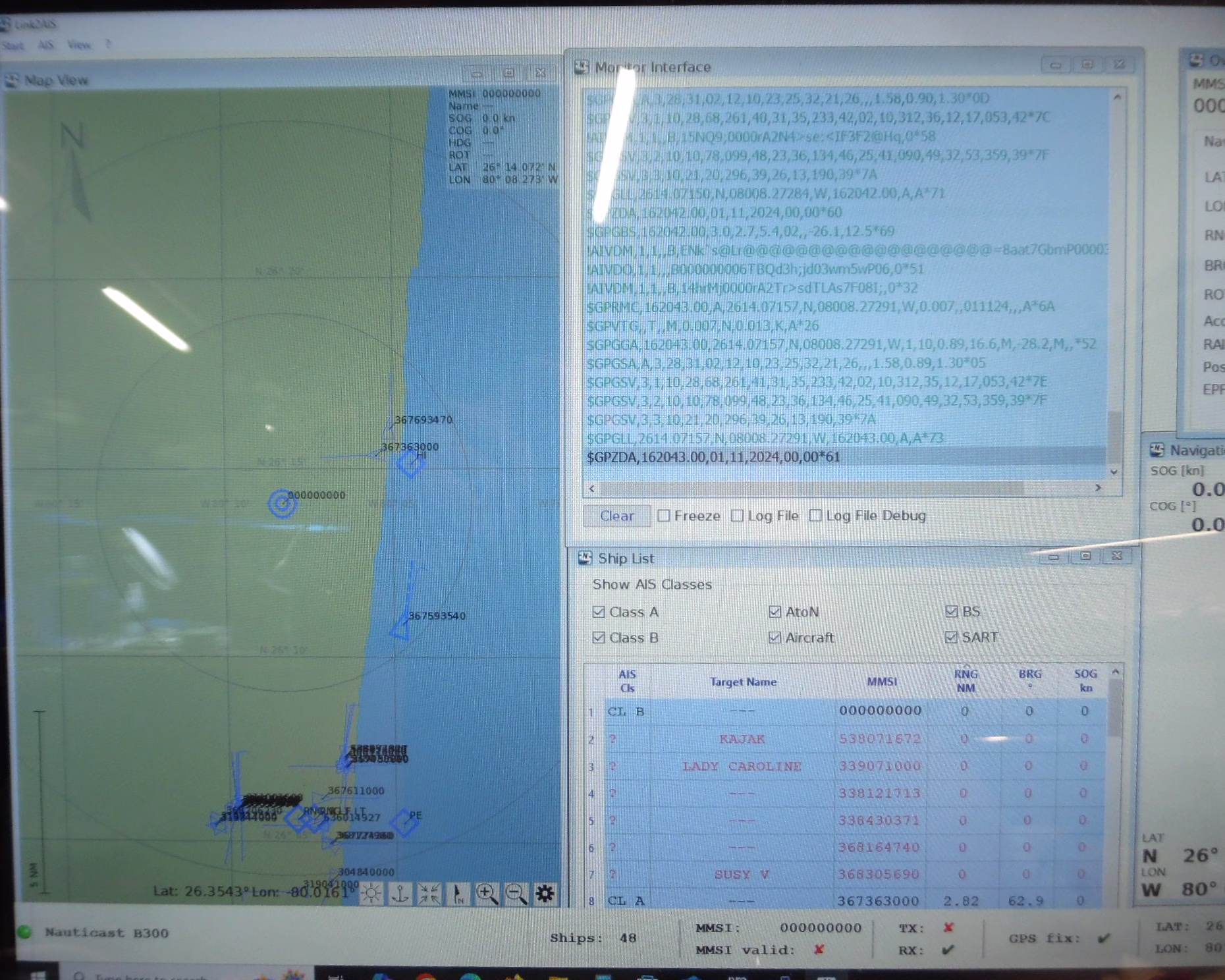Click vessel label 304840000 on map
This screenshot has width=1225, height=980.
366,871
